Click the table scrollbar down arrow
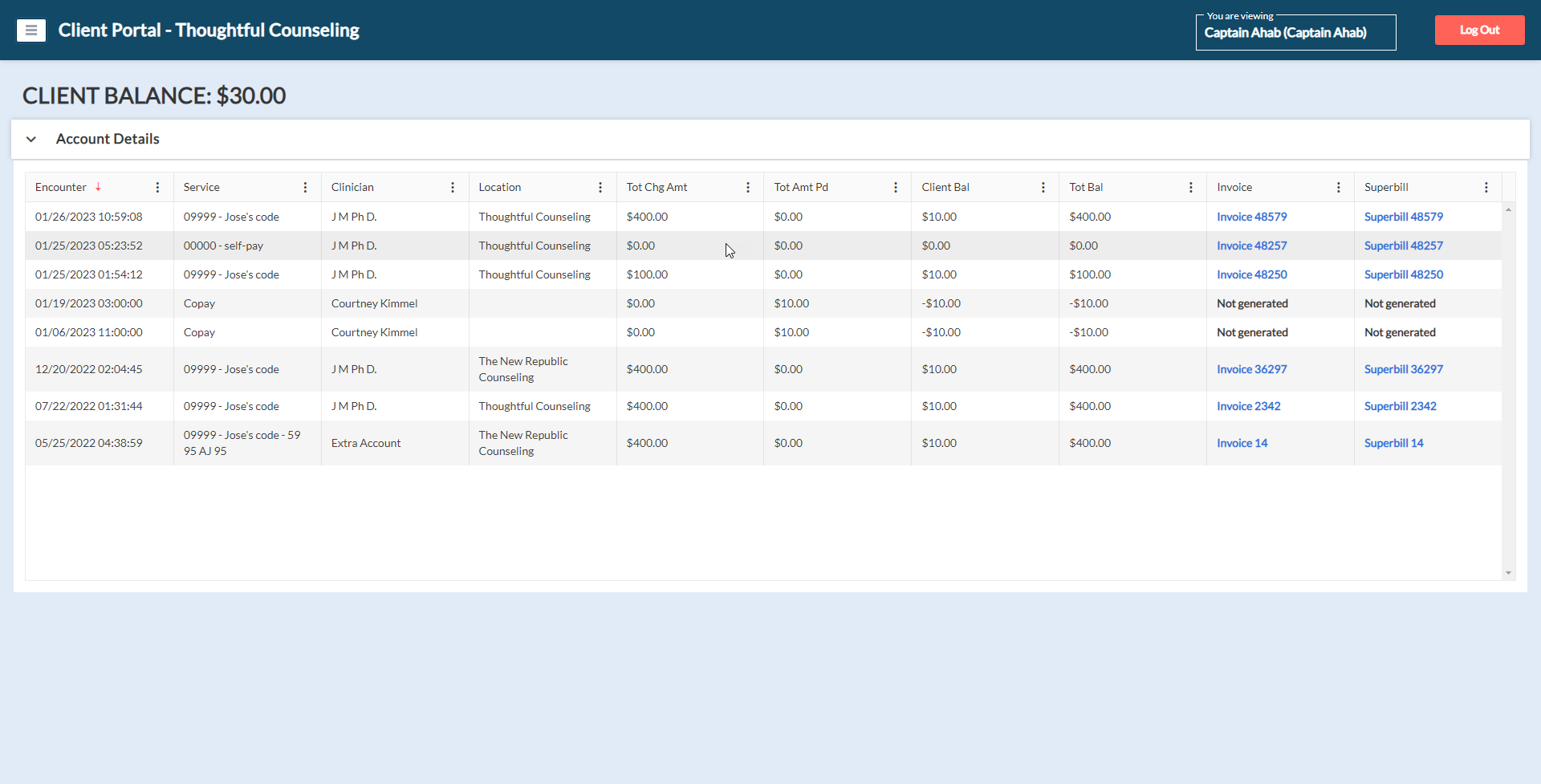Viewport: 1541px width, 784px height. 1509,573
